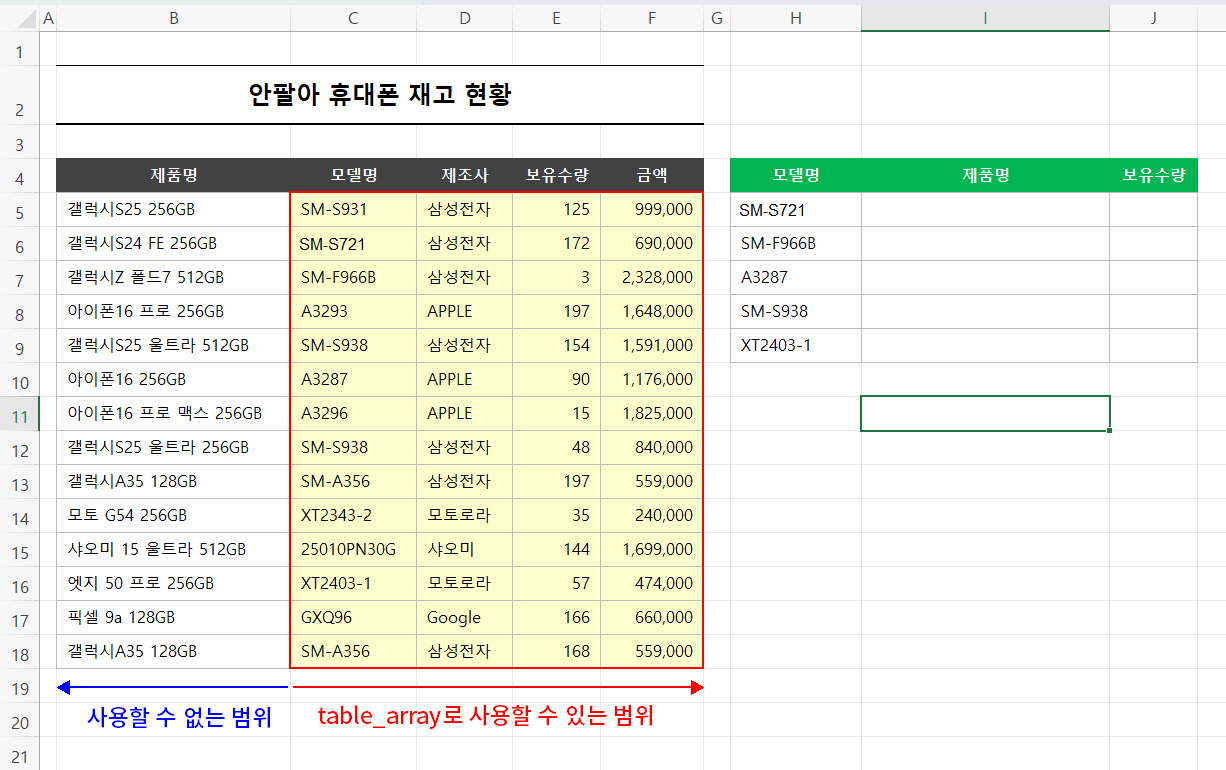The height and width of the screenshot is (770, 1226).
Task: Select quantity cell 144
Action: (x=557, y=550)
